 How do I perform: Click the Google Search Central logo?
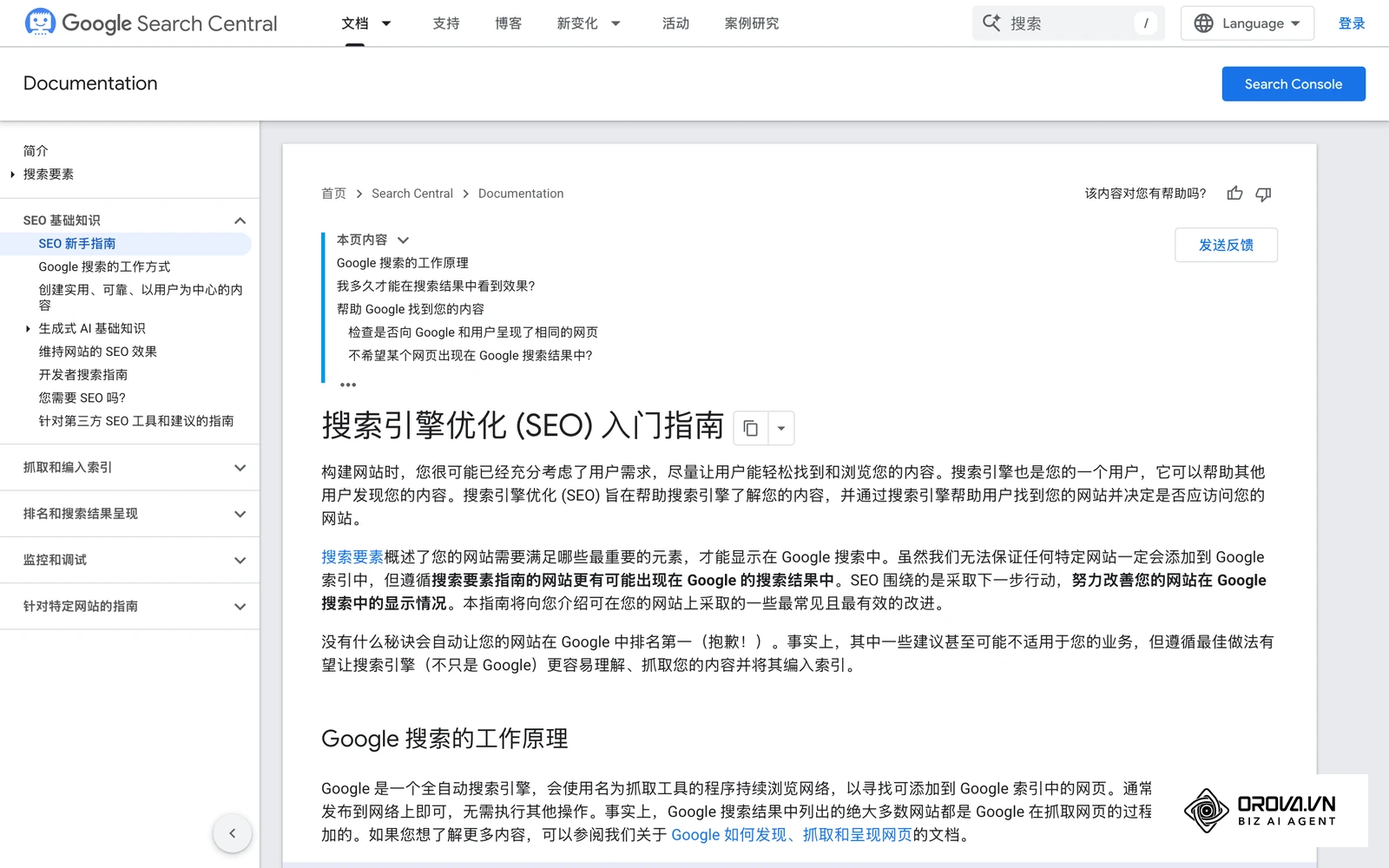click(151, 23)
